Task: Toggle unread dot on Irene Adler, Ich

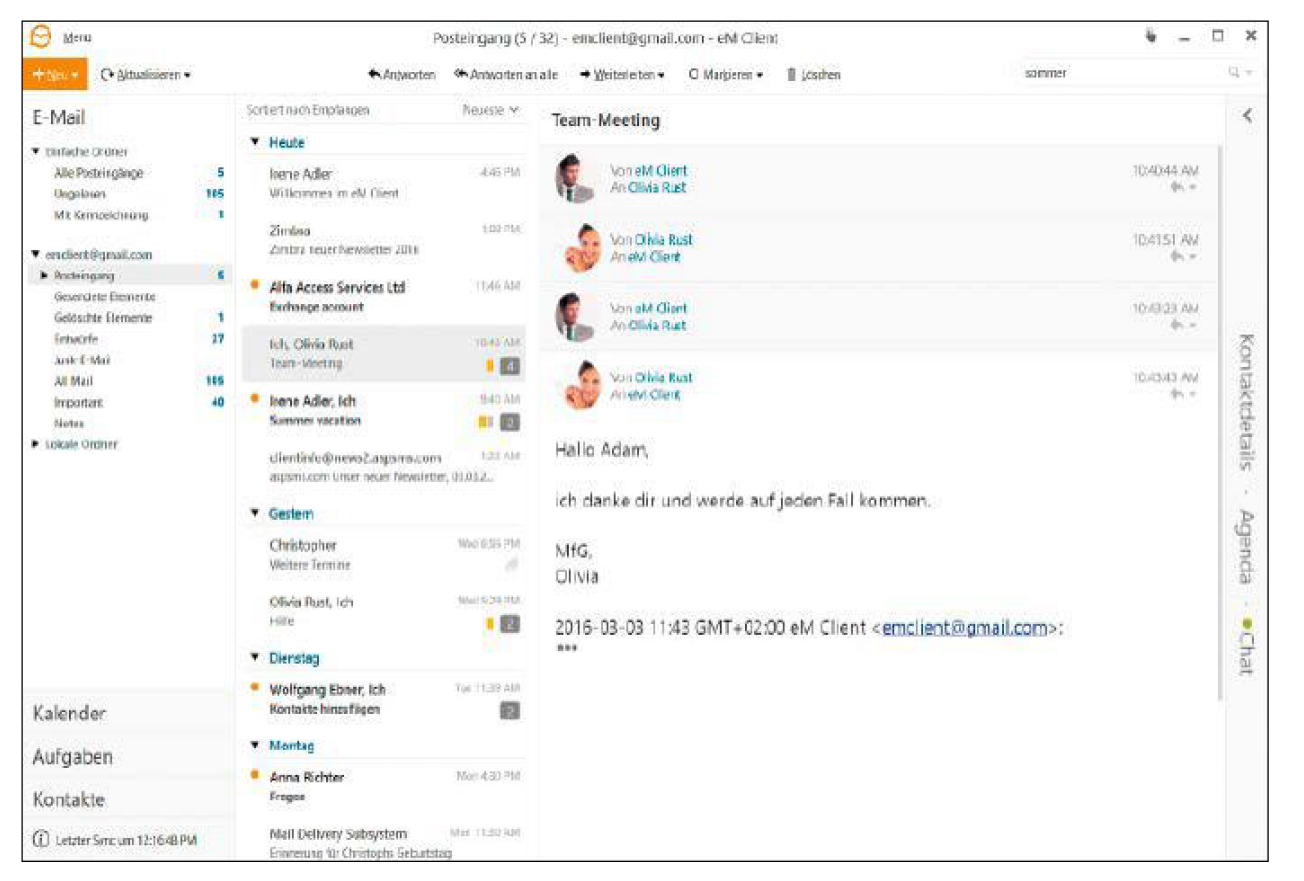Action: tap(255, 400)
